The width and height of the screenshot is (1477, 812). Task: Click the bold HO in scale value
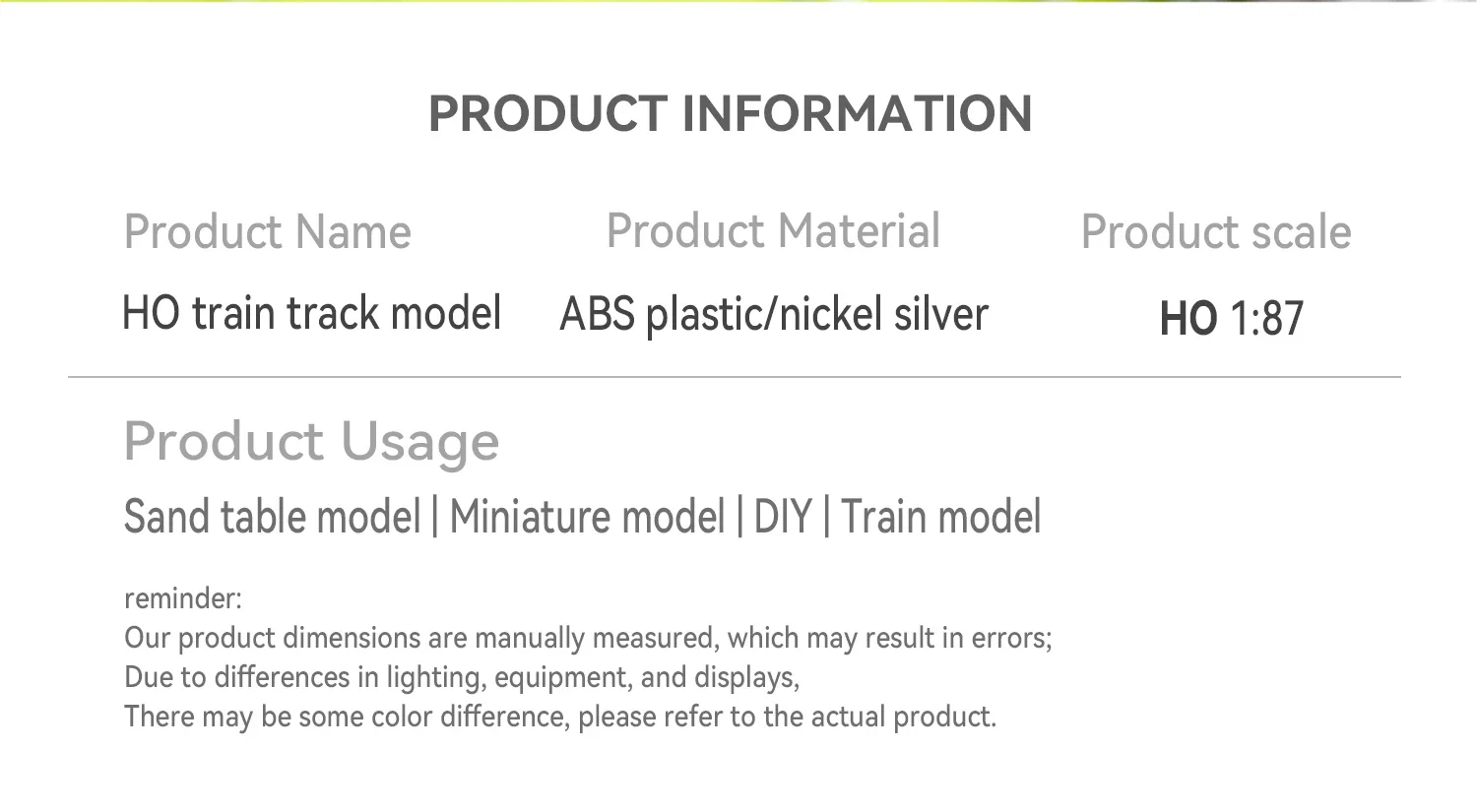point(1188,319)
